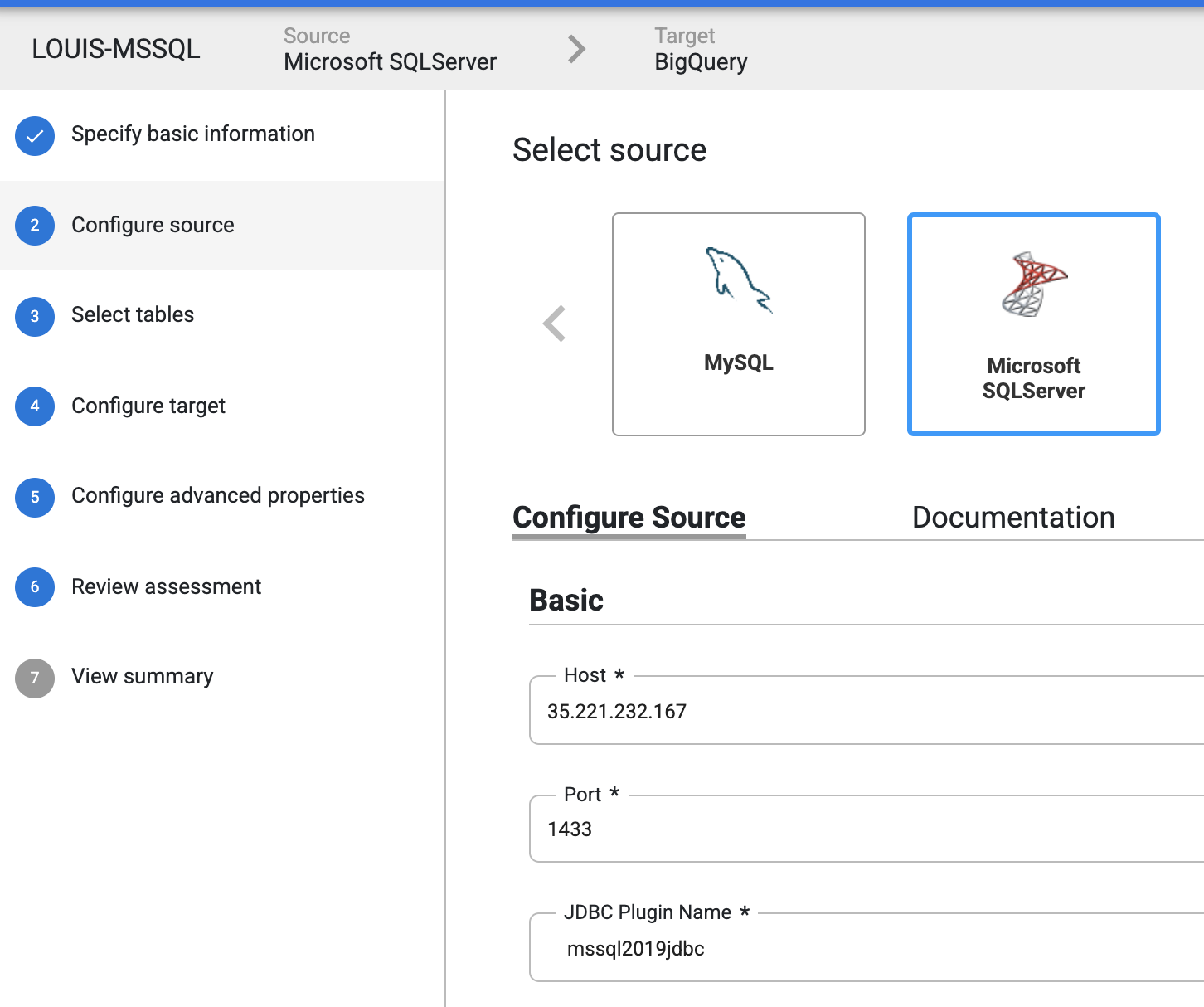
Task: Click the Port input field
Action: (x=867, y=829)
